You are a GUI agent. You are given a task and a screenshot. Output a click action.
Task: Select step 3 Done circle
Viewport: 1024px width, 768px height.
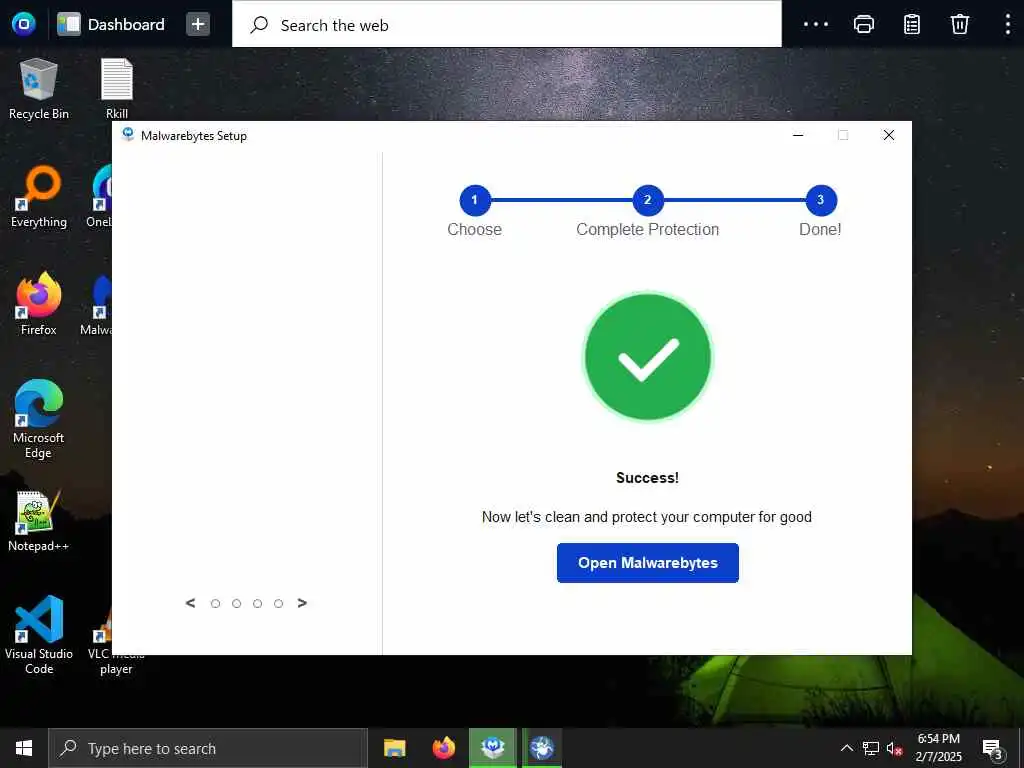tap(821, 200)
